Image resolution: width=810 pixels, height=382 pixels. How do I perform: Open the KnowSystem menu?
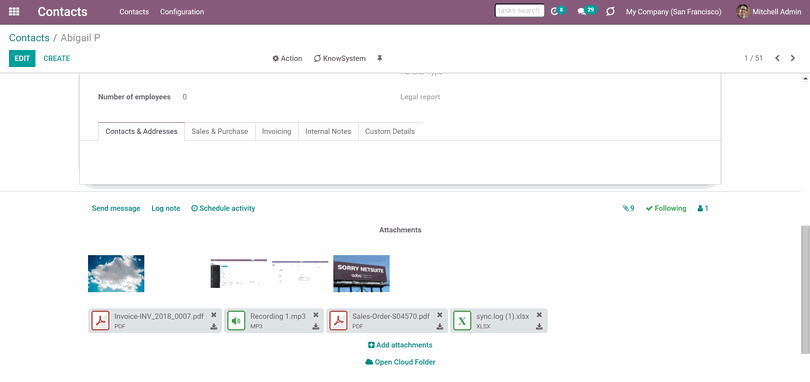(339, 58)
